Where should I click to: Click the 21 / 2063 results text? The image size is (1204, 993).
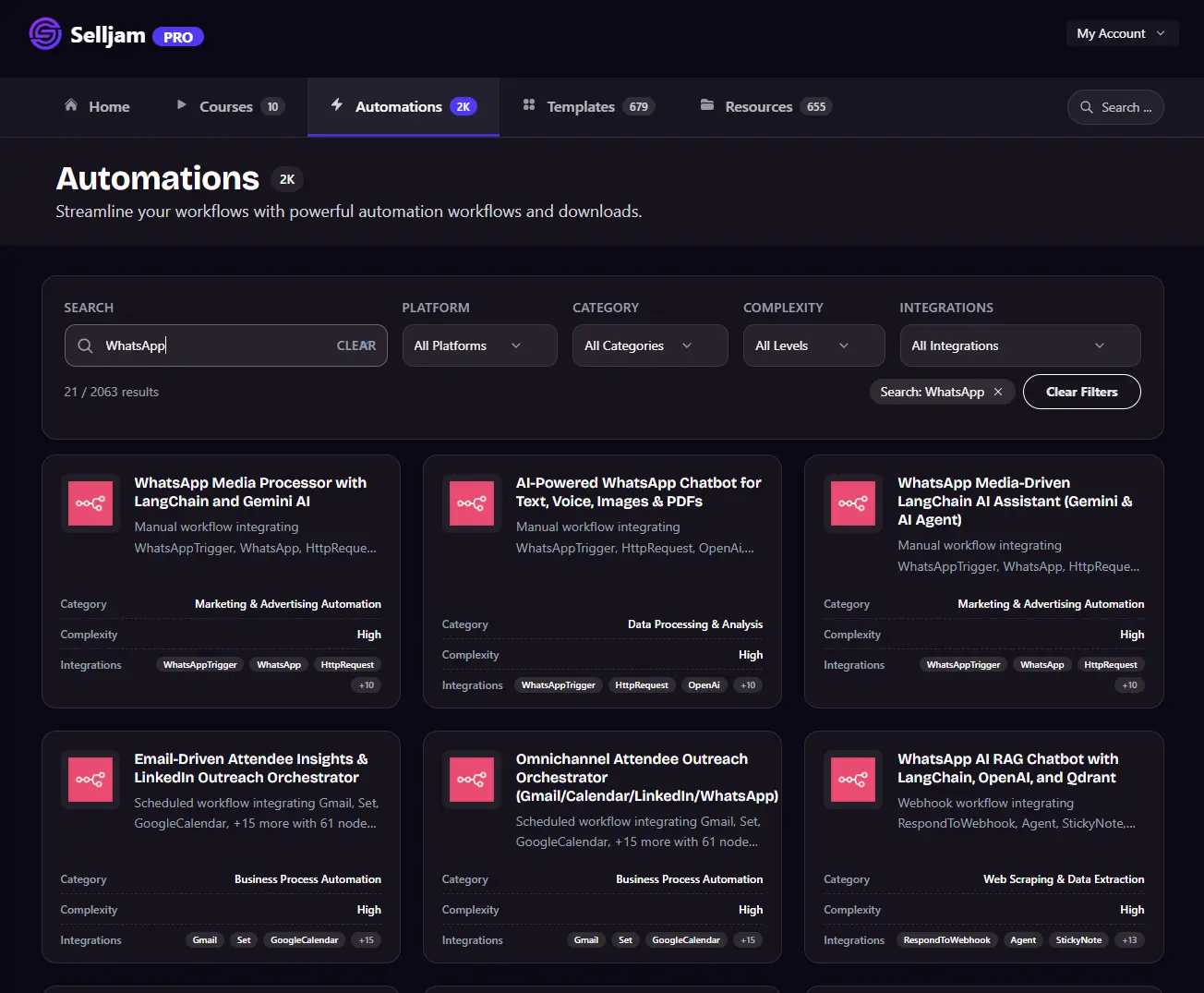[x=112, y=392]
